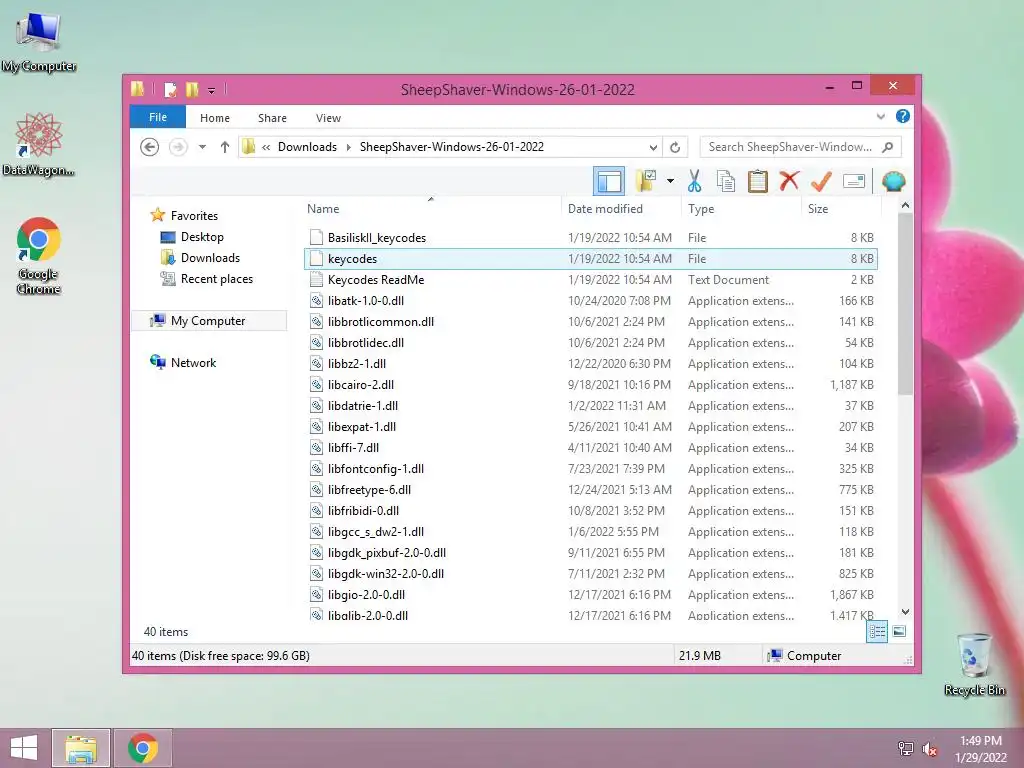The image size is (1024, 768).
Task: Click the orange checkmark Properties icon
Action: (821, 181)
